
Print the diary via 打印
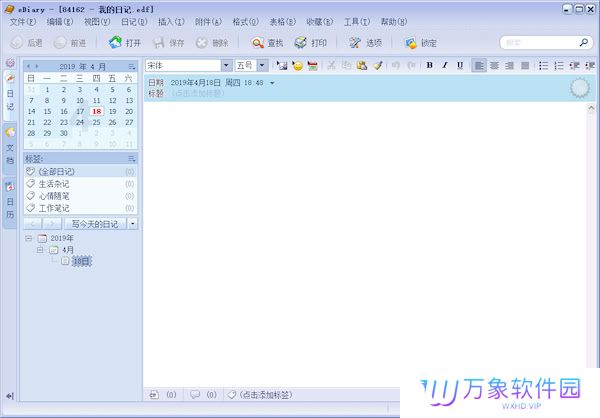click(311, 43)
